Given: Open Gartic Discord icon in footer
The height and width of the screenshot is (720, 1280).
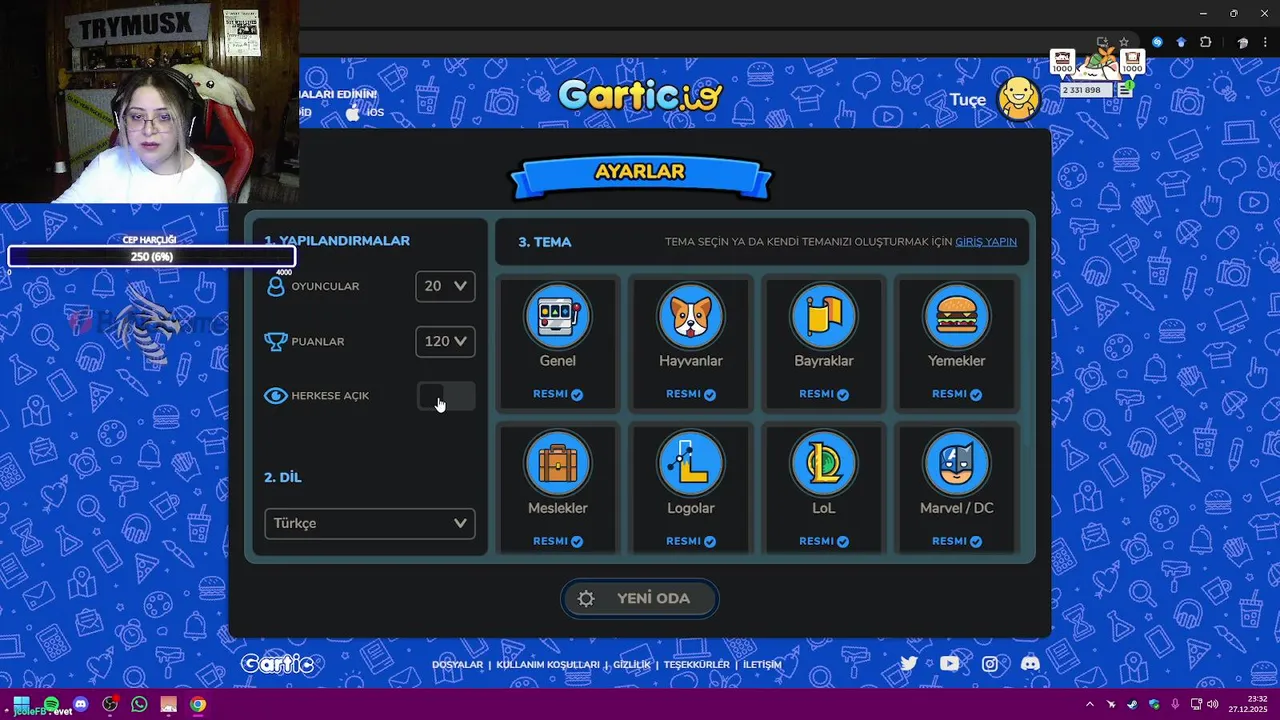Looking at the screenshot, I should (x=1030, y=663).
